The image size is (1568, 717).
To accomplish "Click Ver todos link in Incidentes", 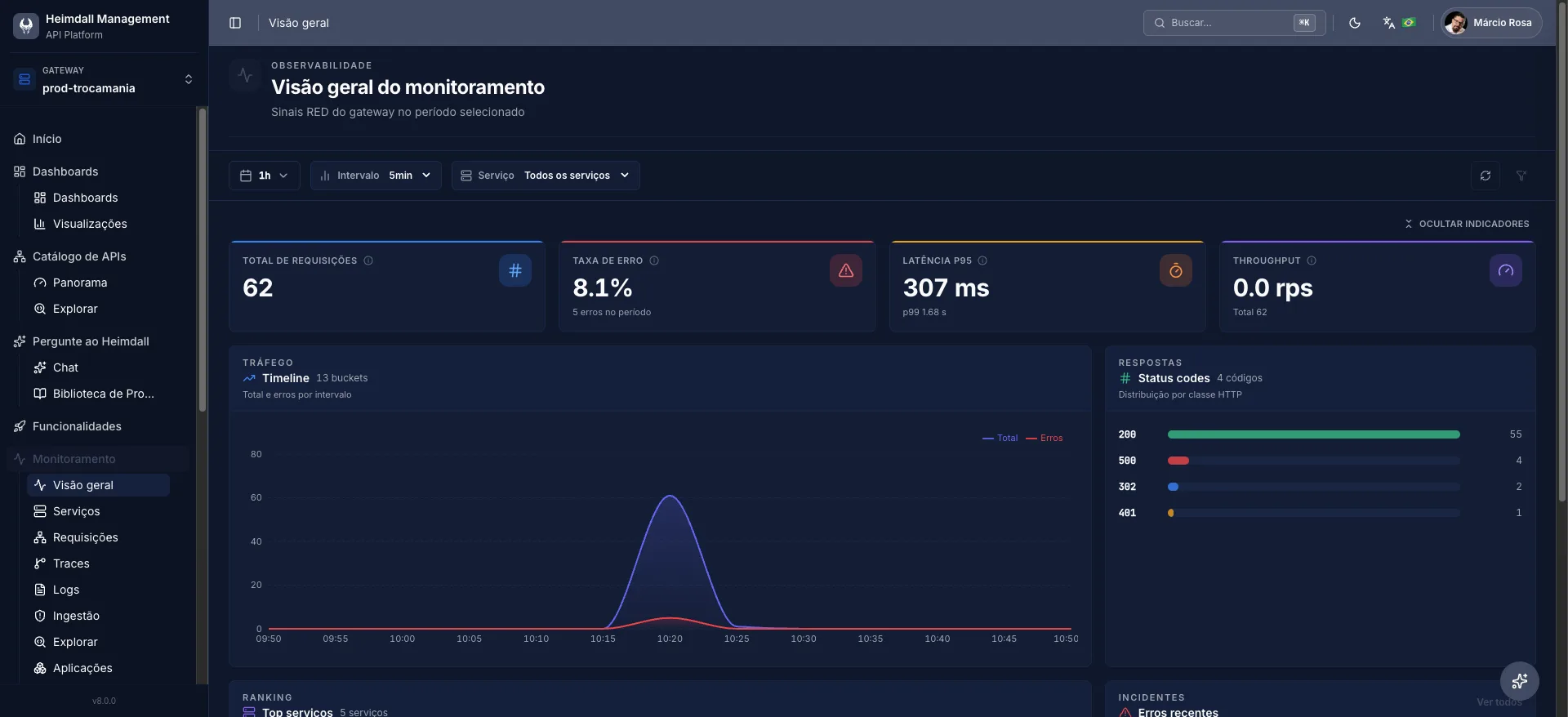I will point(1499,702).
